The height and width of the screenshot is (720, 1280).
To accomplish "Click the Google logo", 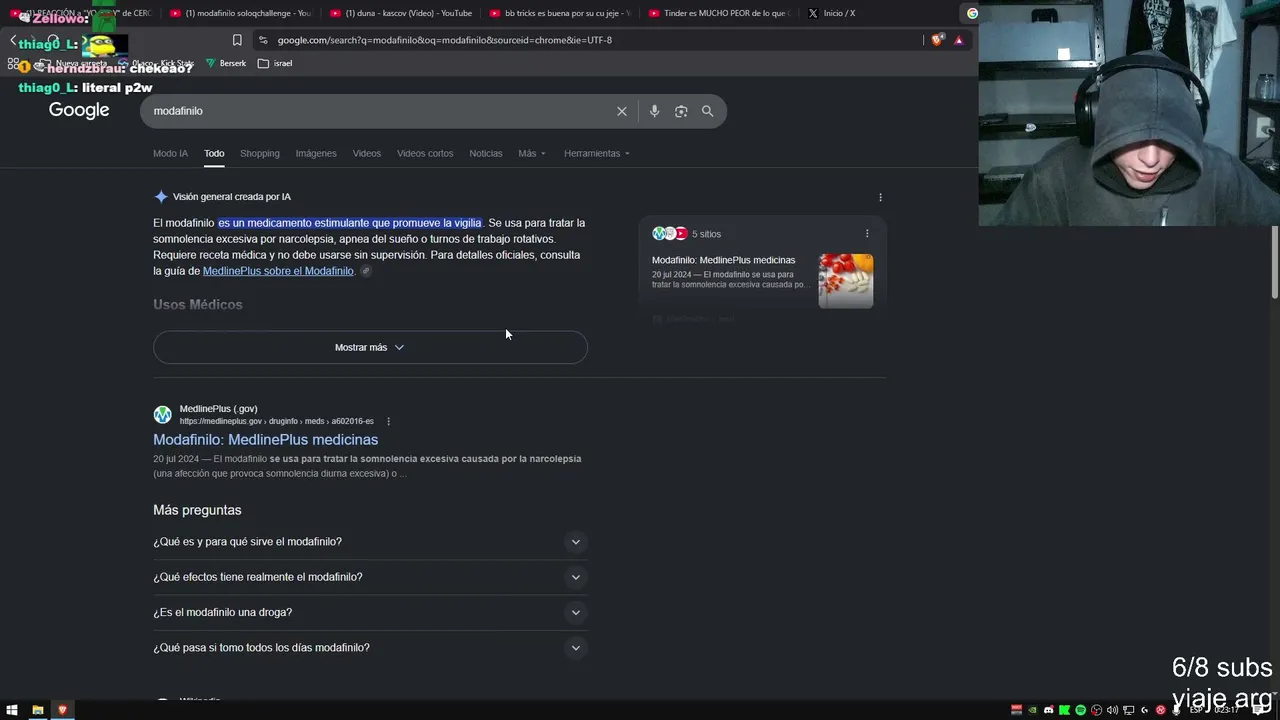I will tap(79, 110).
